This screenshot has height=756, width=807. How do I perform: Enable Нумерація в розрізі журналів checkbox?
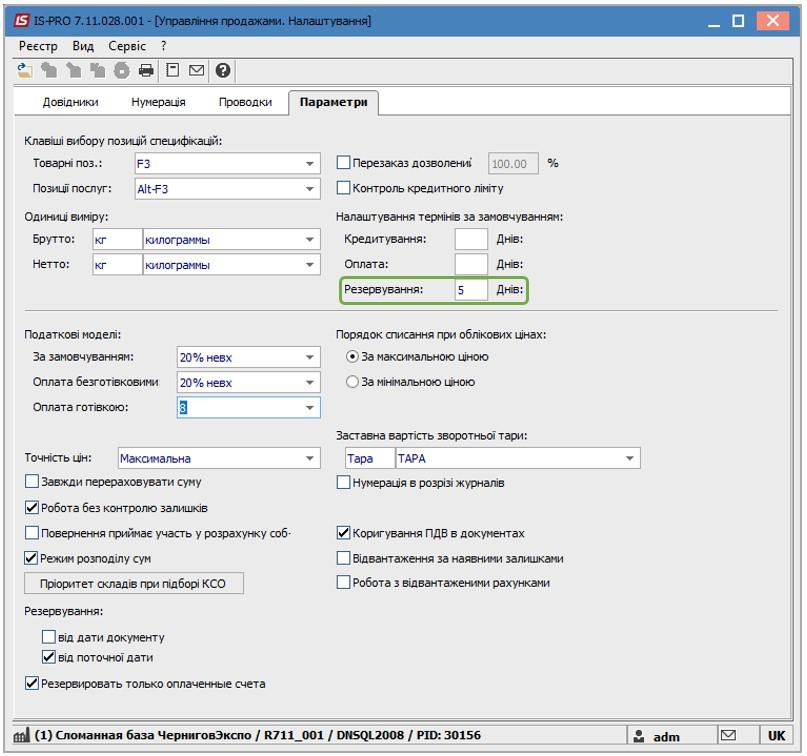pos(343,482)
